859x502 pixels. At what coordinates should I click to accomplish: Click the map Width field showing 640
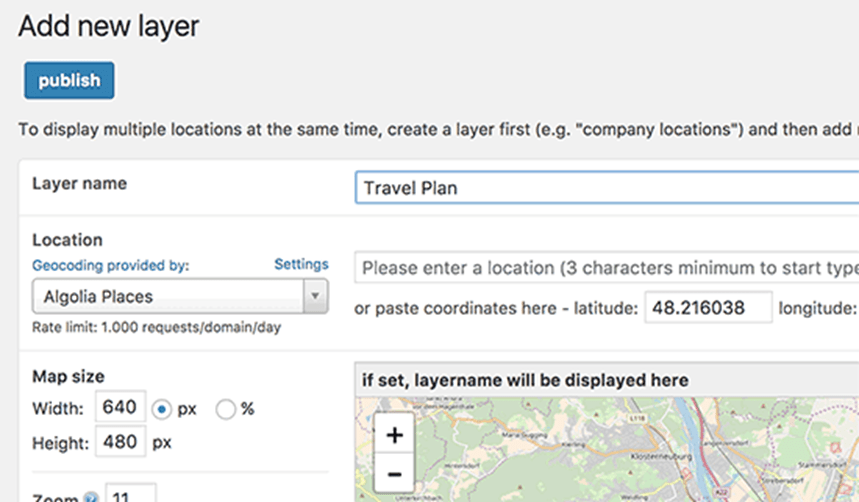pos(121,408)
